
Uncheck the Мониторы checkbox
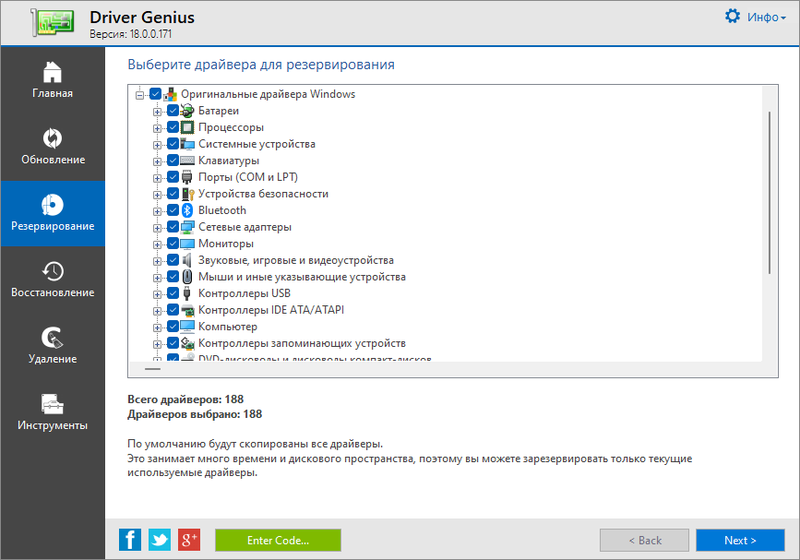173,244
